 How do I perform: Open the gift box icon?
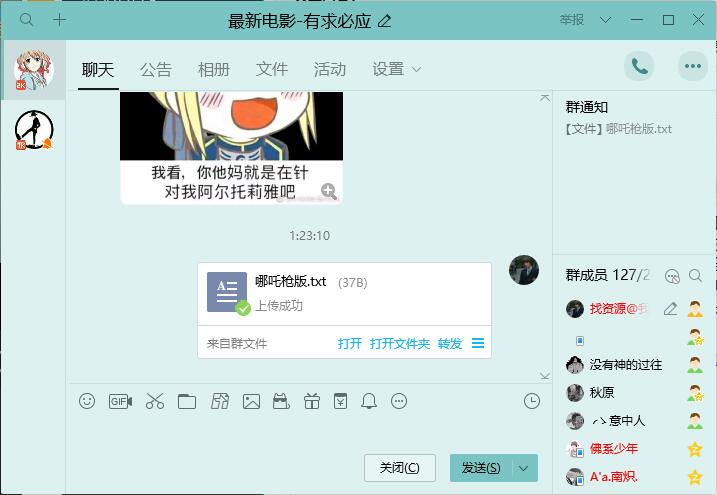click(312, 401)
